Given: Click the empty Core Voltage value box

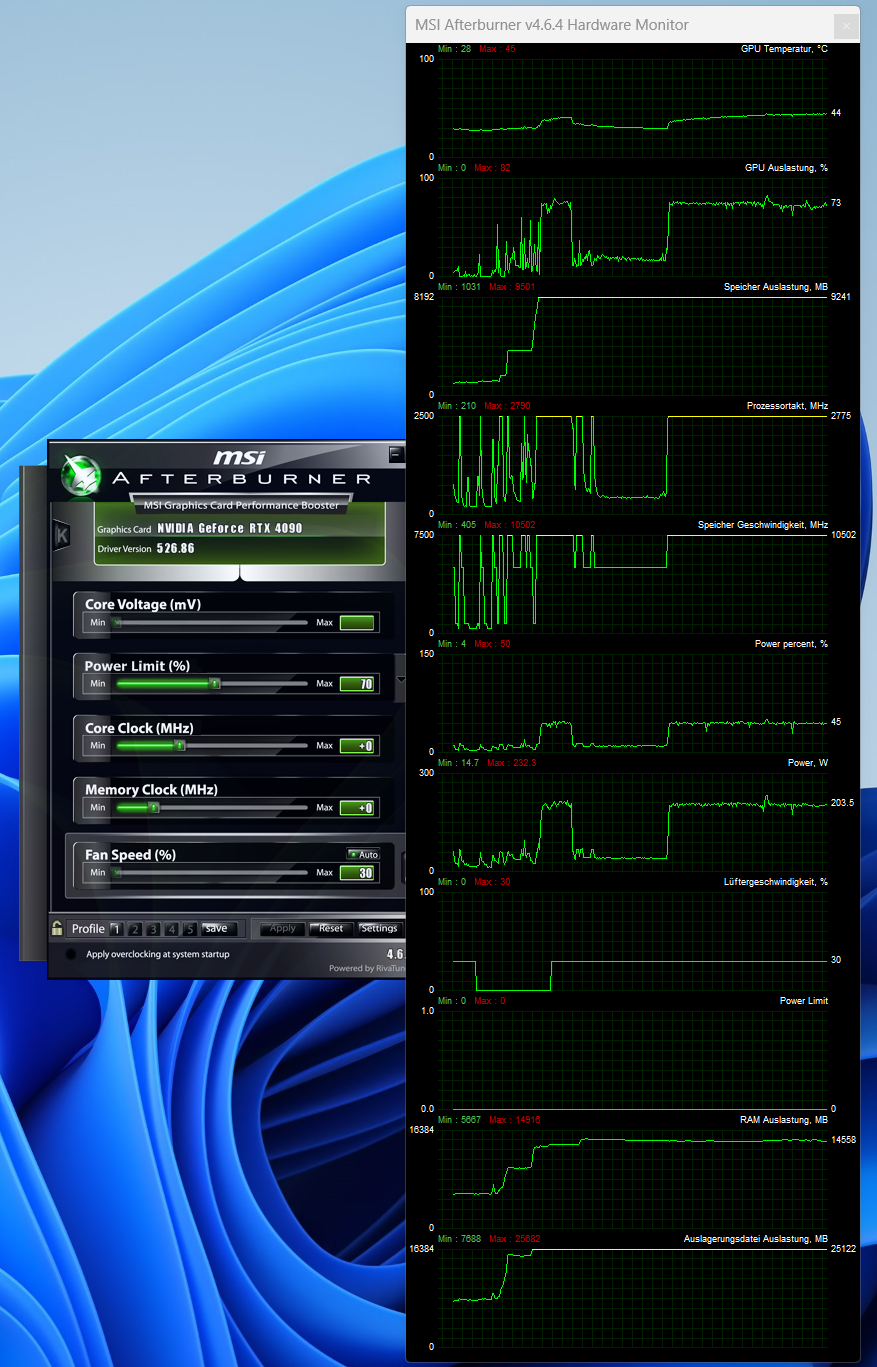Looking at the screenshot, I should coord(357,623).
